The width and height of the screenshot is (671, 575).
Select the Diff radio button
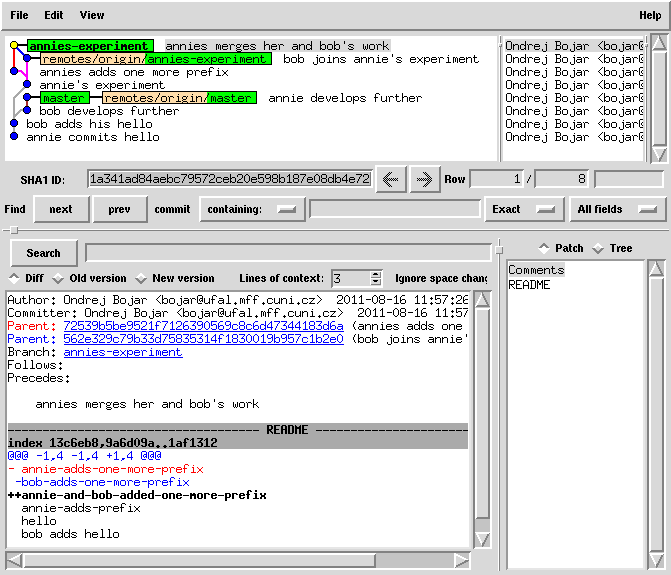[14, 278]
